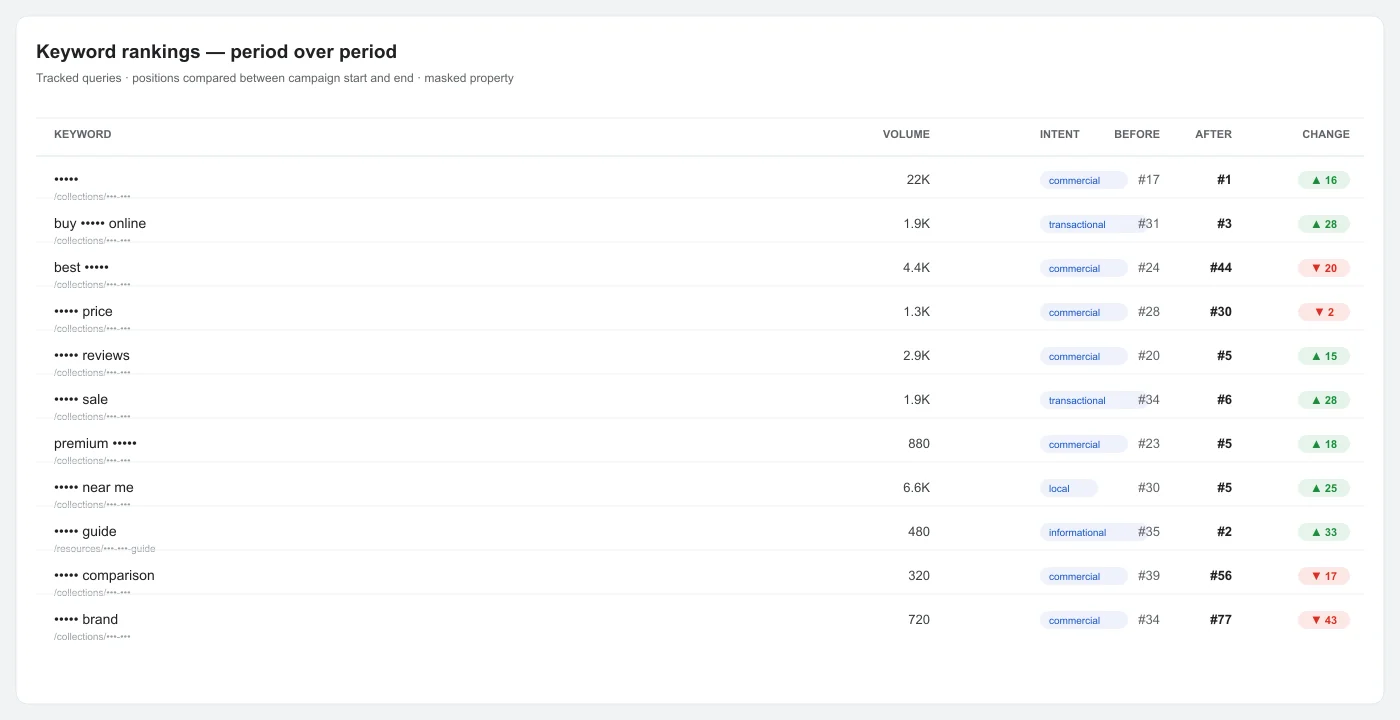Click the 'Tracked queries' subtitle line
1400x720 pixels.
[x=275, y=78]
